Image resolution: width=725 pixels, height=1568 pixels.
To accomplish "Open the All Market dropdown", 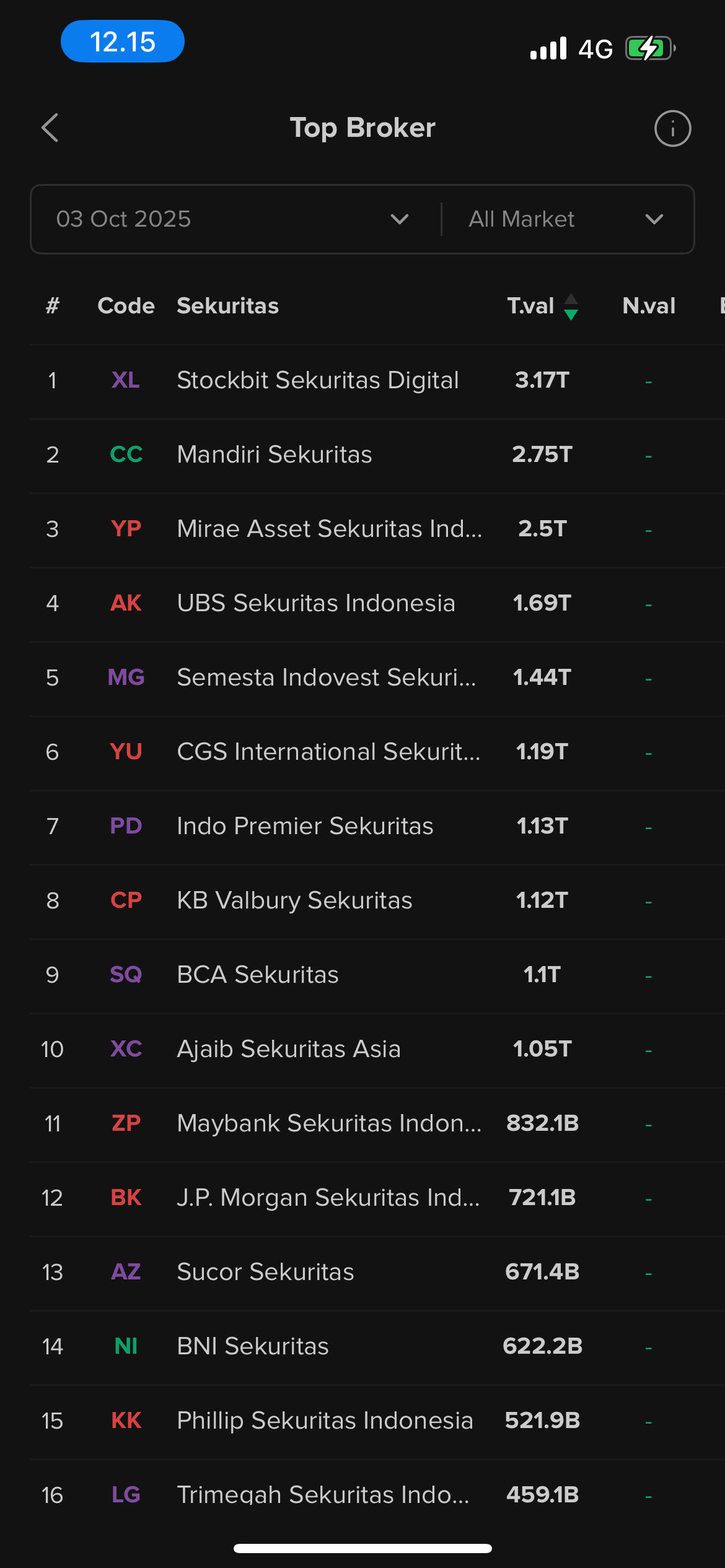I will click(x=566, y=219).
